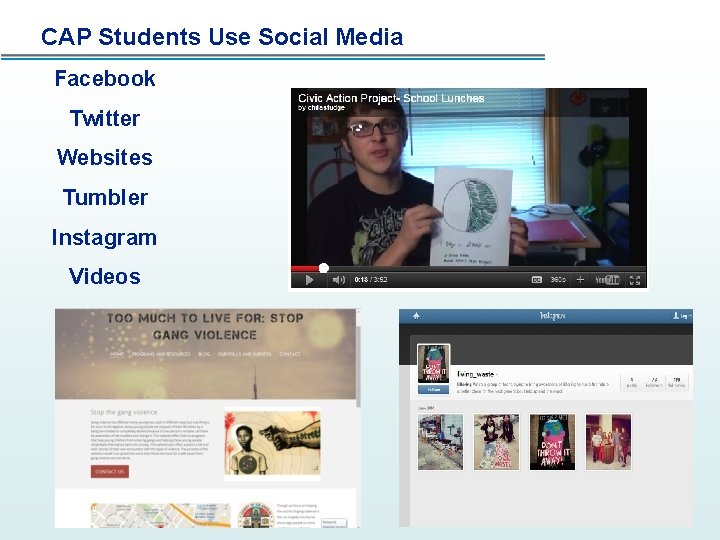This screenshot has height=540, width=720.
Task: Click the Tumbler list entry
Action: click(x=105, y=197)
